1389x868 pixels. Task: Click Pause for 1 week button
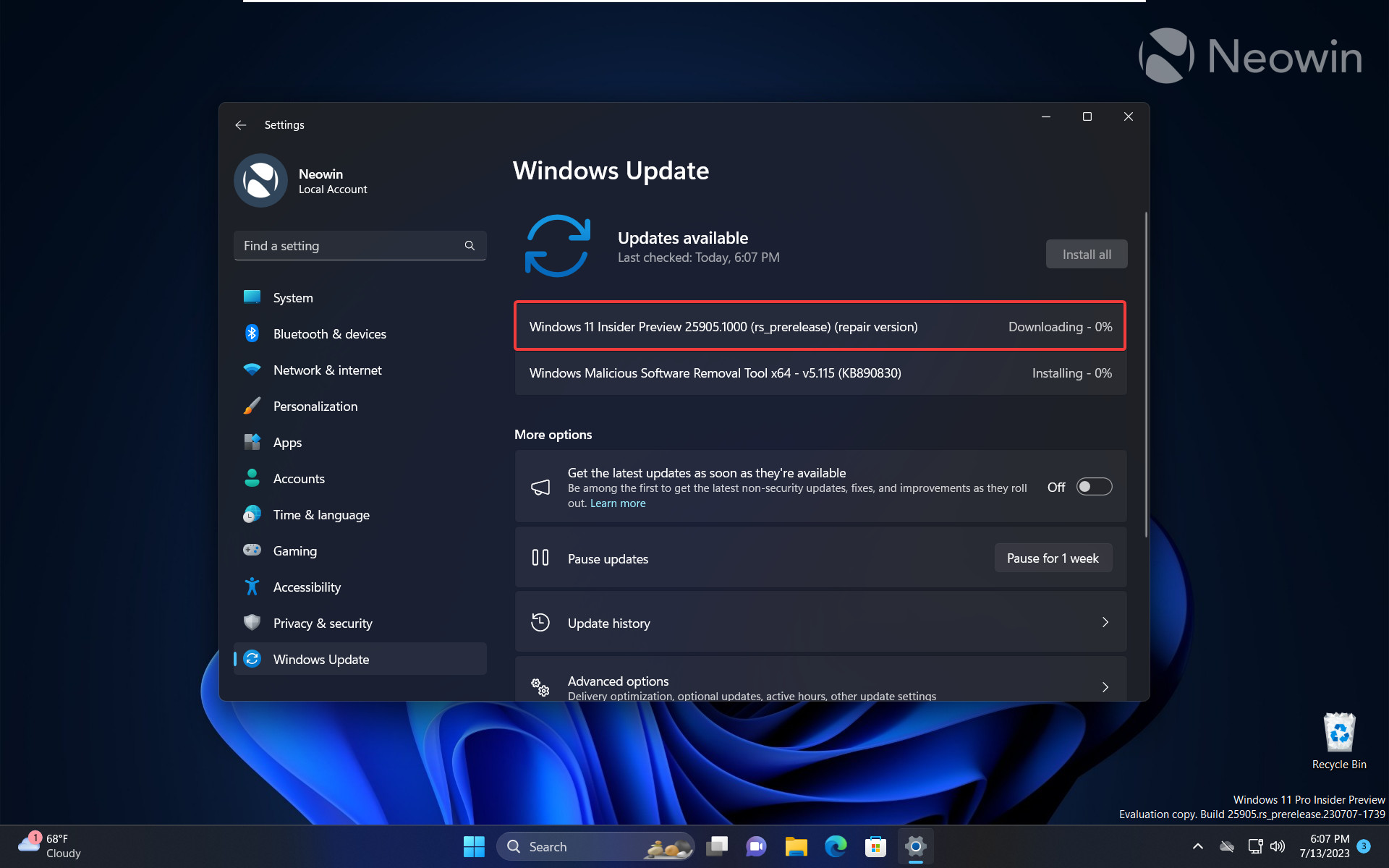(x=1052, y=557)
